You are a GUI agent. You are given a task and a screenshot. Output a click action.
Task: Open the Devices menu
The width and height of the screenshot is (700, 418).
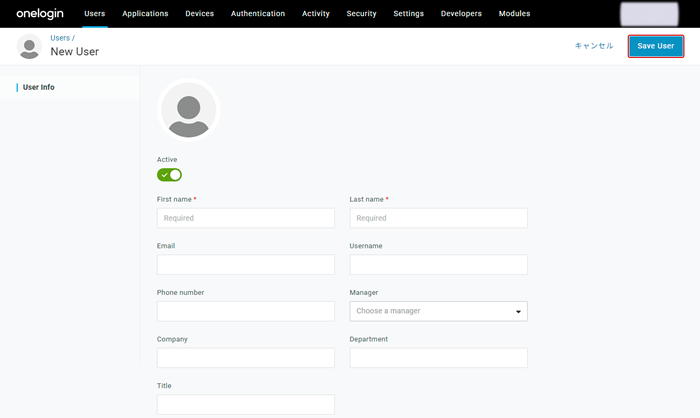tap(200, 14)
